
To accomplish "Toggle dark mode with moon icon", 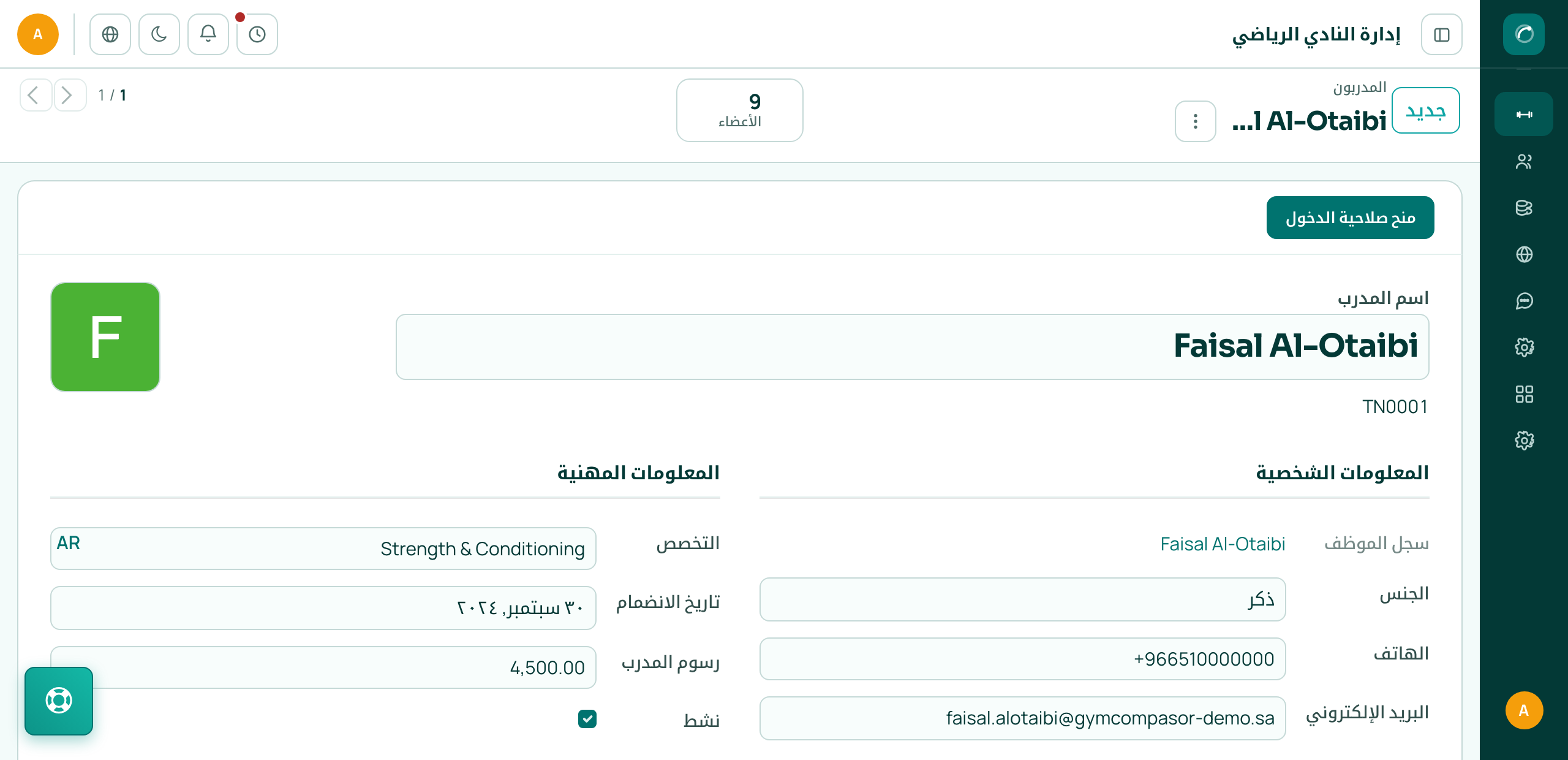I will 159,34.
